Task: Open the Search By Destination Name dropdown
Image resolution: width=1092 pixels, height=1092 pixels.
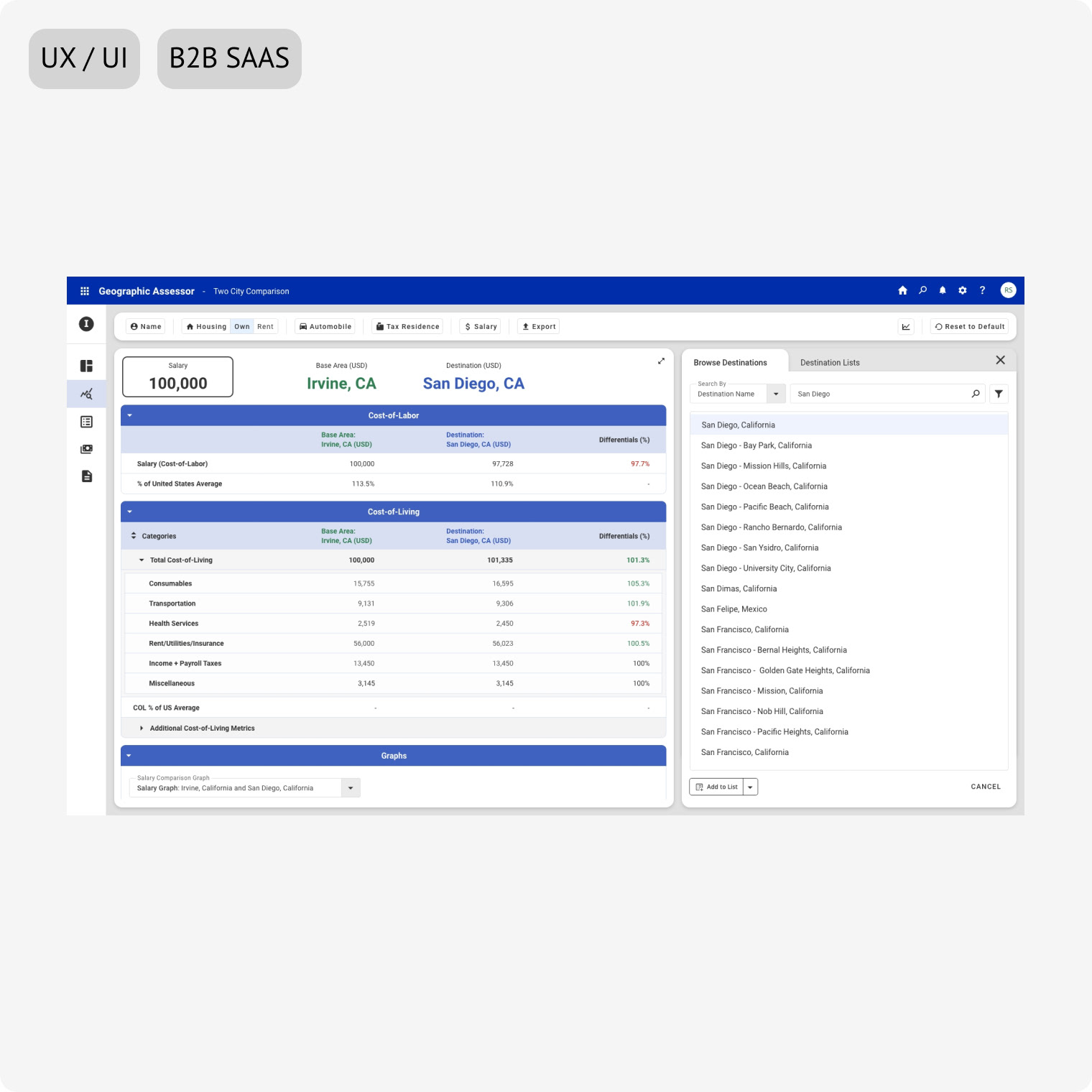Action: (x=776, y=394)
